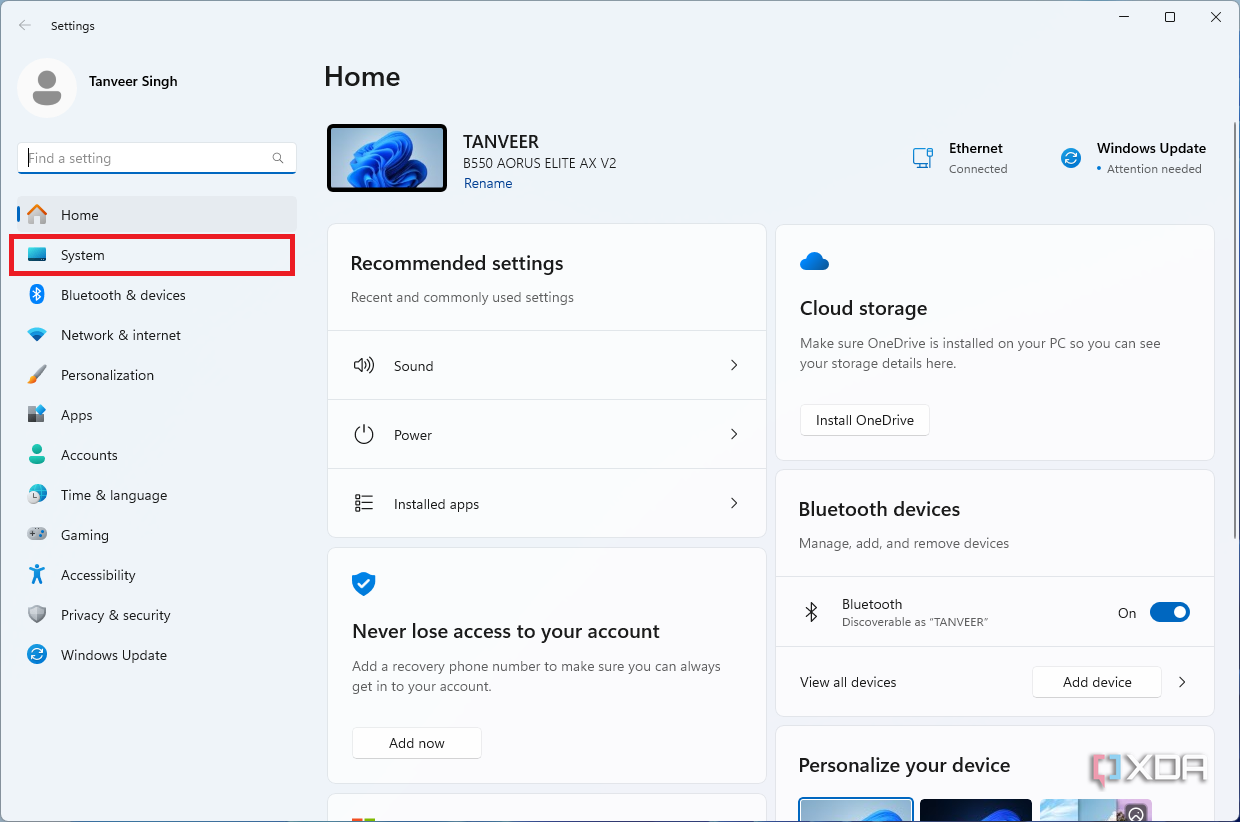Click Add now for recovery phone
The height and width of the screenshot is (822, 1240).
tap(416, 743)
